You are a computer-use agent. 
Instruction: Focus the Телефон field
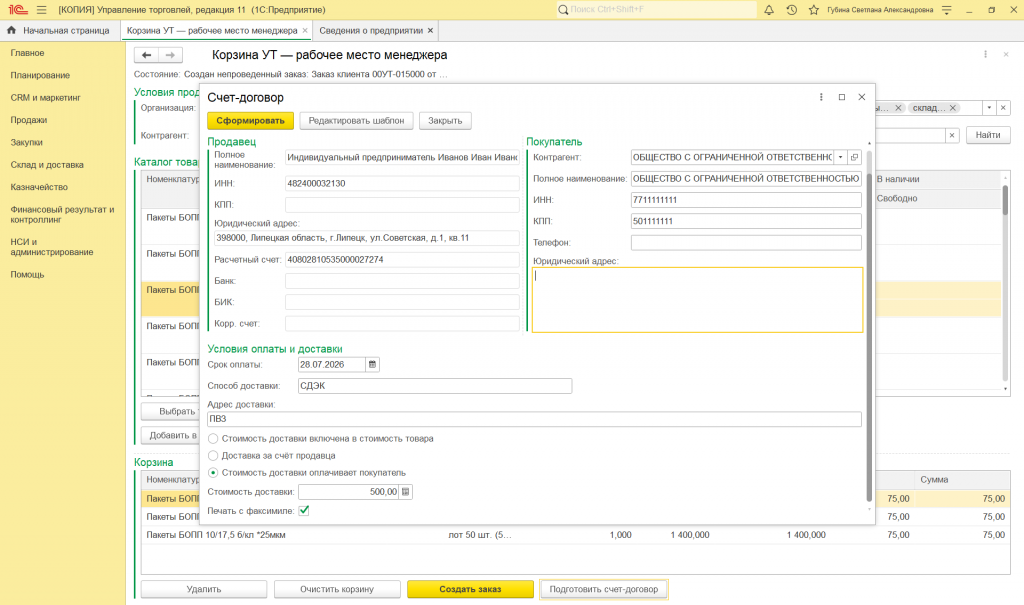pos(746,242)
